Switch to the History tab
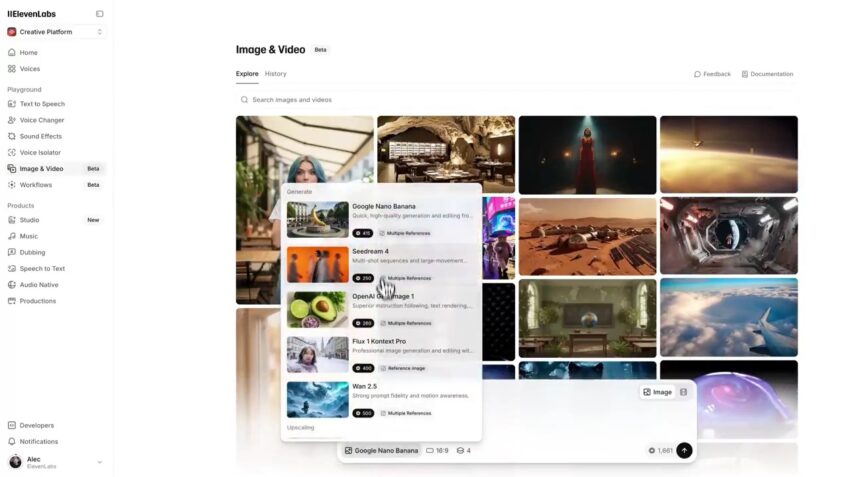The width and height of the screenshot is (850, 477). click(275, 74)
